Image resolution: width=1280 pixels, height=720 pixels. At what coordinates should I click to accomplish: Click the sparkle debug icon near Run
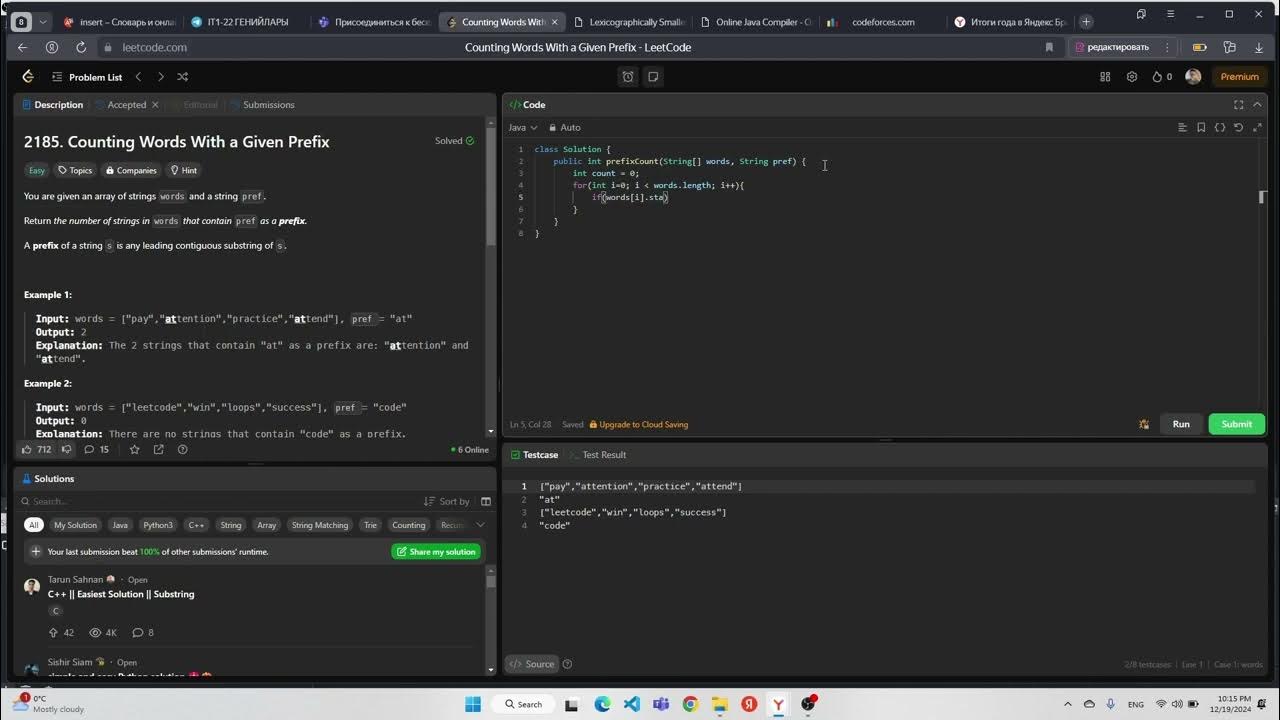pos(1144,424)
